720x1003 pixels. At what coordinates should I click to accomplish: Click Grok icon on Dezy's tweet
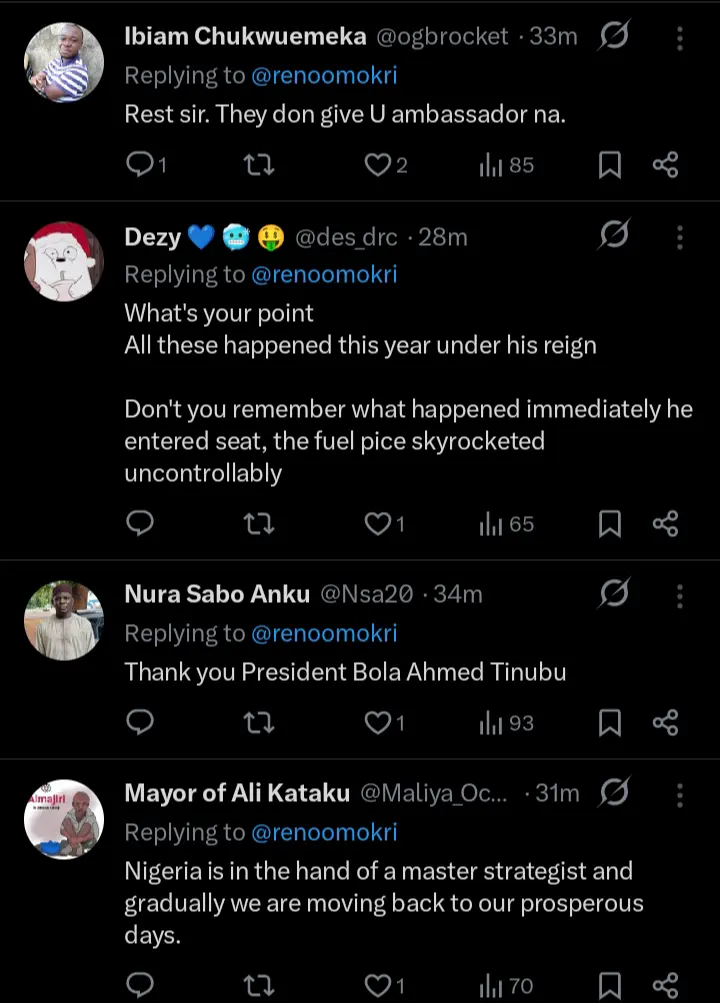614,236
